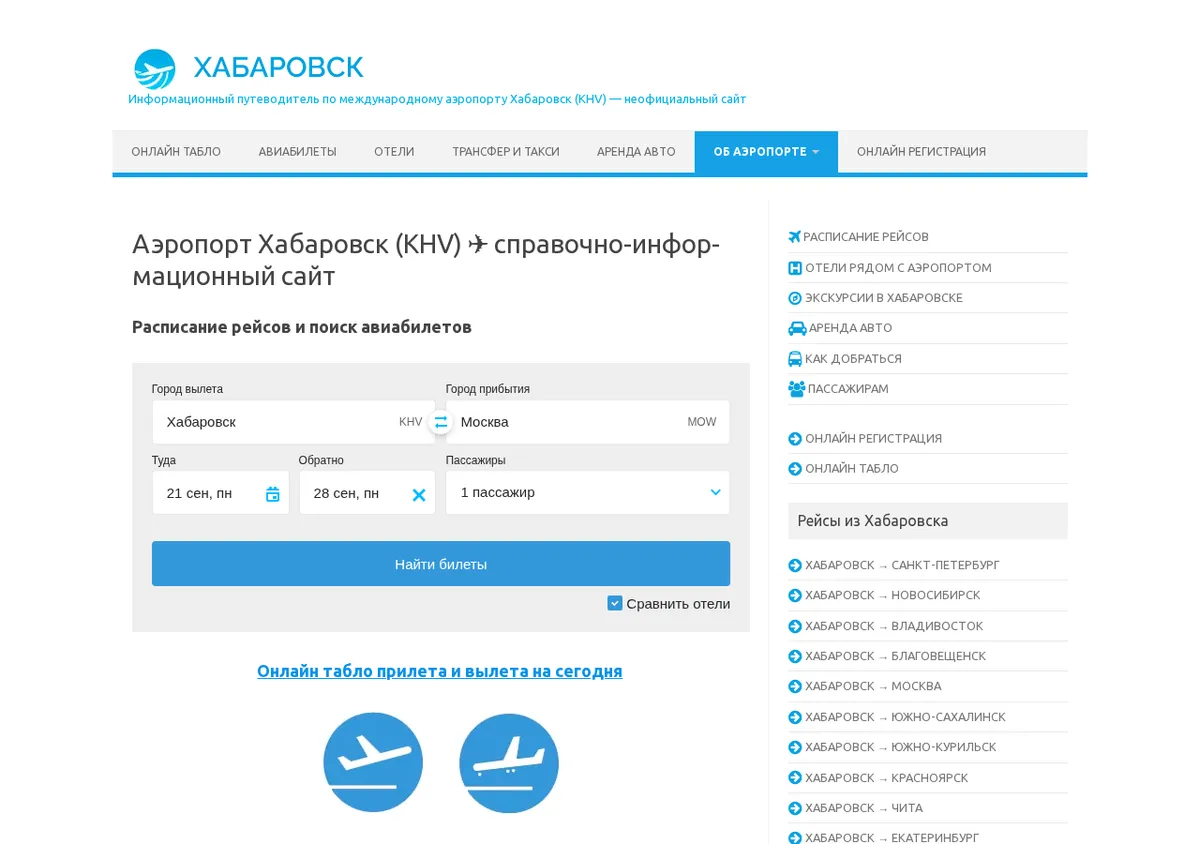Open Отели рядом с аэропортом sidebar link
Screen dimensions: 1200x844
tap(898, 268)
